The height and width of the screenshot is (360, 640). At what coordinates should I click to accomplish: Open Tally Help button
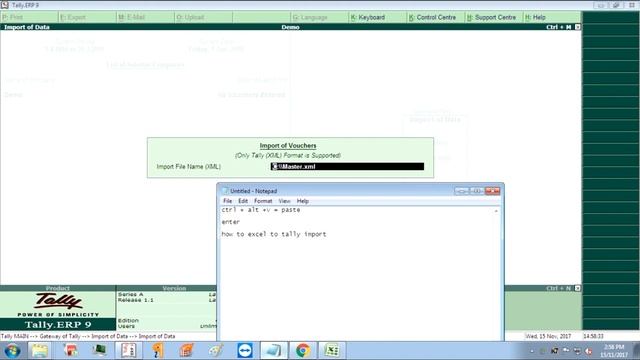[552, 17]
